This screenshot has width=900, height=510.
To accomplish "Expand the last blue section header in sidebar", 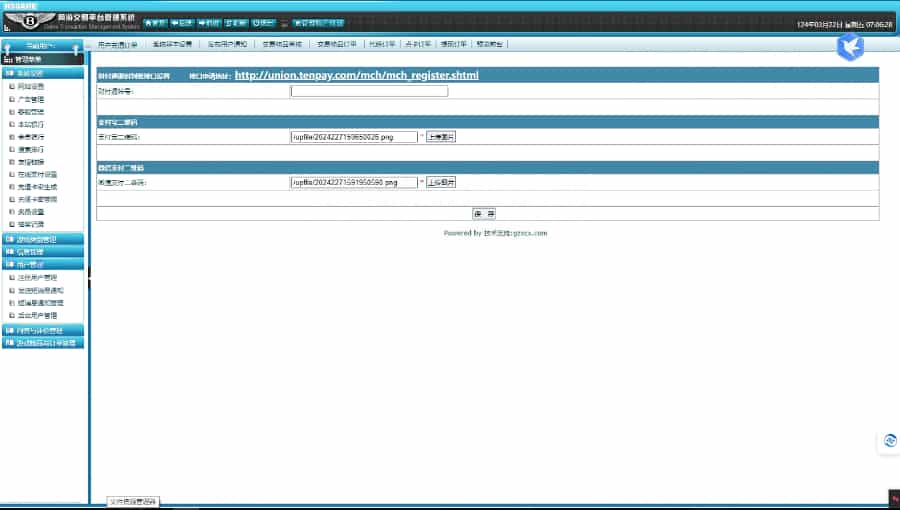I will click(43, 343).
